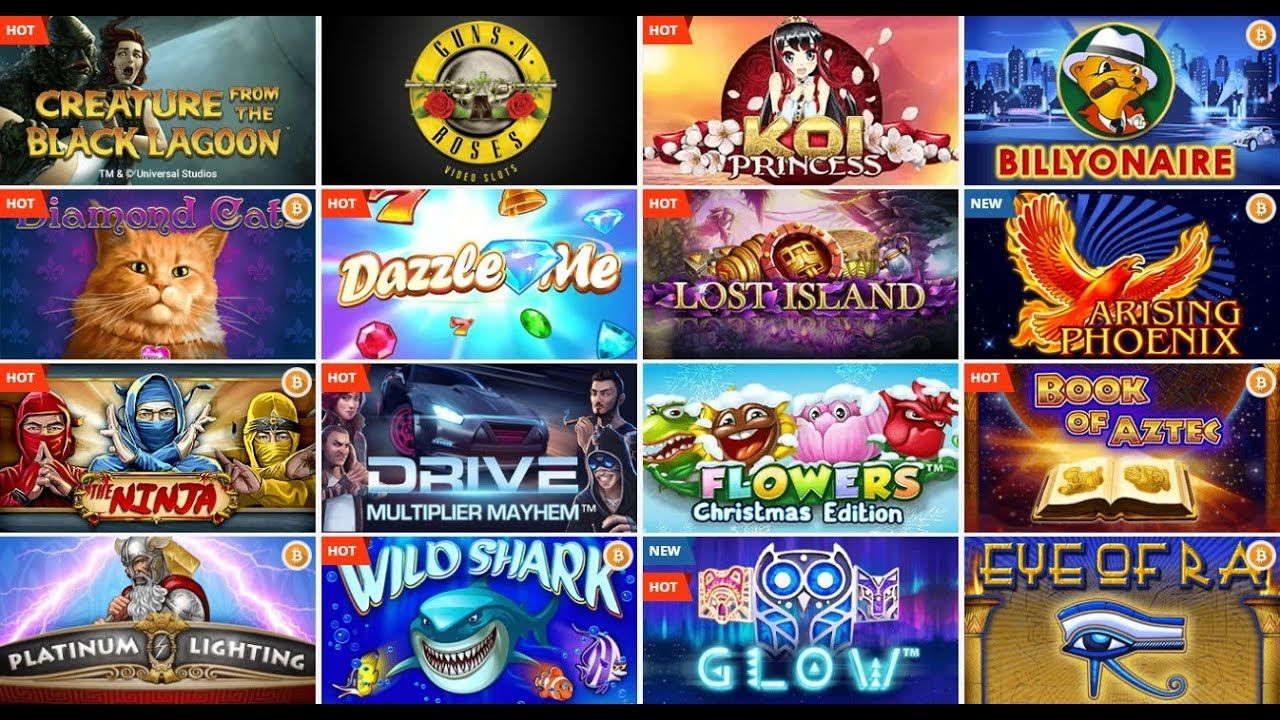Click the Bitcoin badge on Eye of Ra
The height and width of the screenshot is (720, 1280).
[x=1260, y=555]
